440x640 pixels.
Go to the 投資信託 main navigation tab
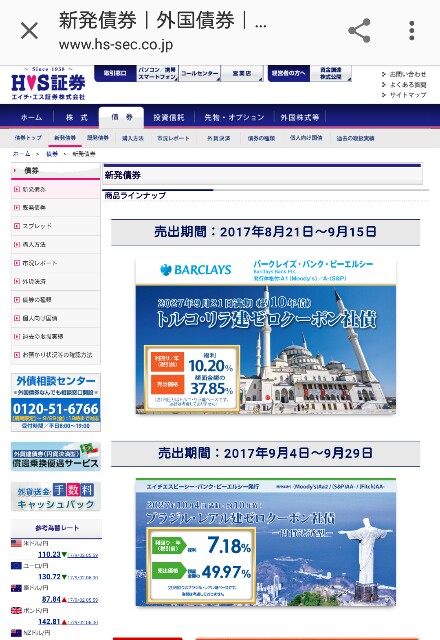click(x=169, y=118)
